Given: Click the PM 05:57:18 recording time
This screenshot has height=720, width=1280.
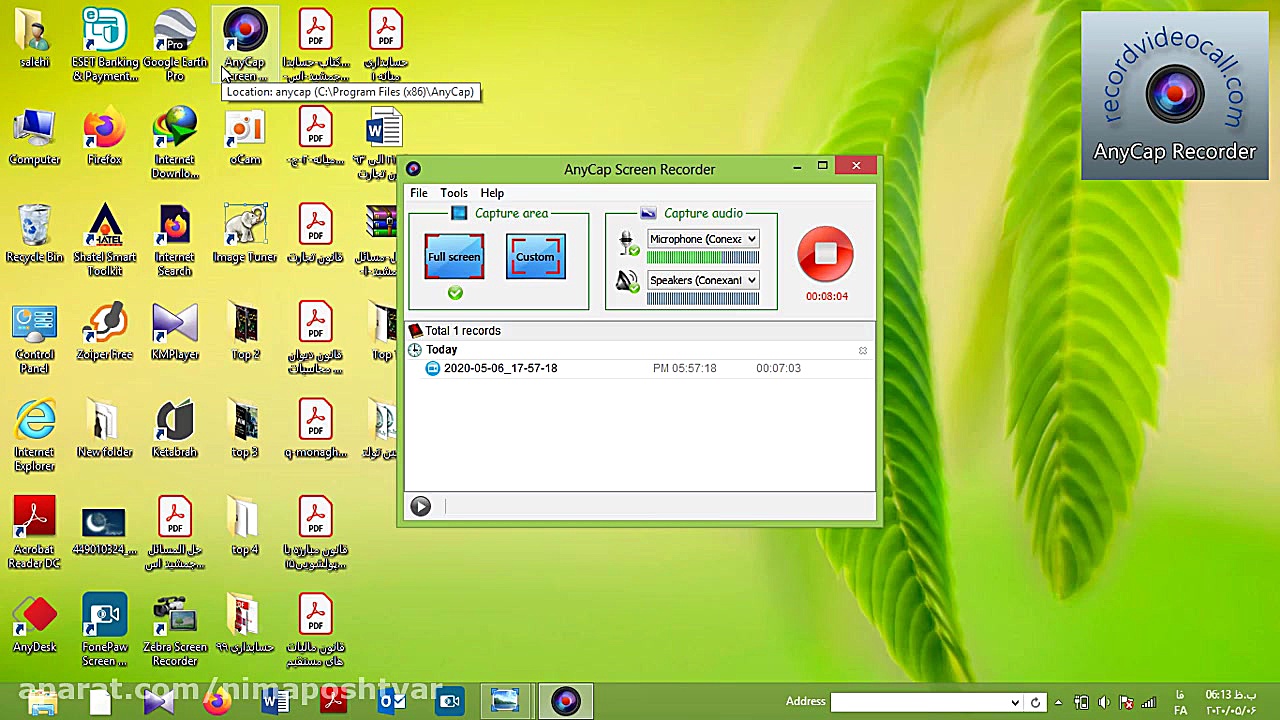Looking at the screenshot, I should coord(685,368).
